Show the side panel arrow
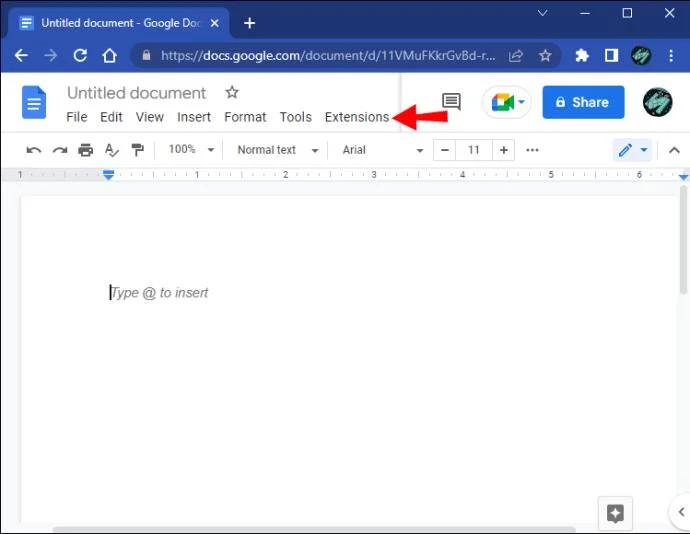 (x=681, y=512)
